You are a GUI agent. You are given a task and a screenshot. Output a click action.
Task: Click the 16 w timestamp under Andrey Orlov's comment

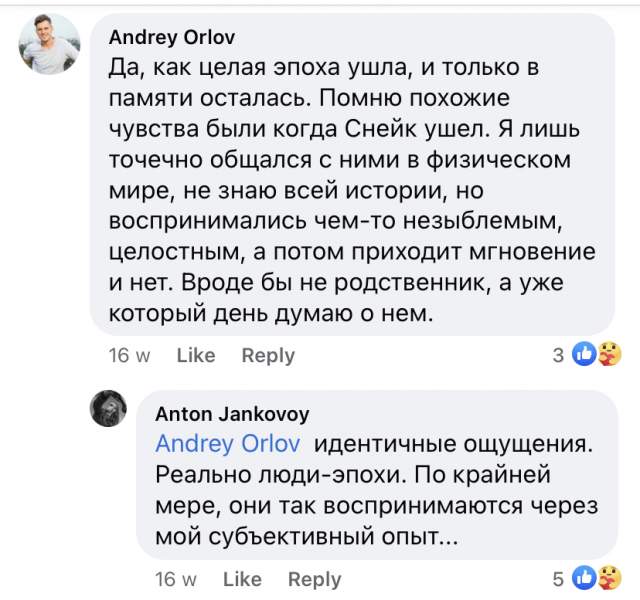point(129,355)
